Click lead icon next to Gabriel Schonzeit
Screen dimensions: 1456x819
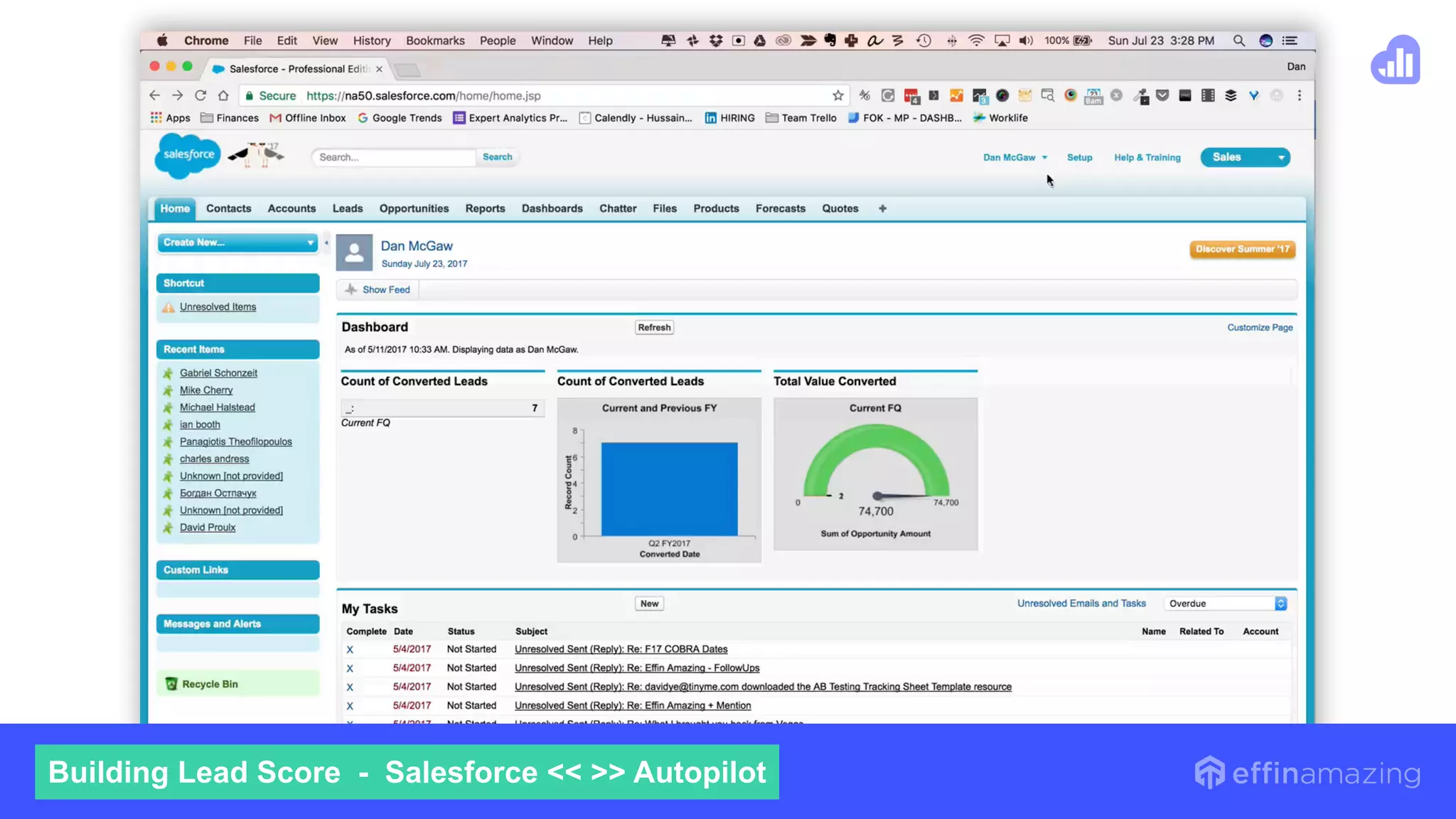tap(168, 373)
